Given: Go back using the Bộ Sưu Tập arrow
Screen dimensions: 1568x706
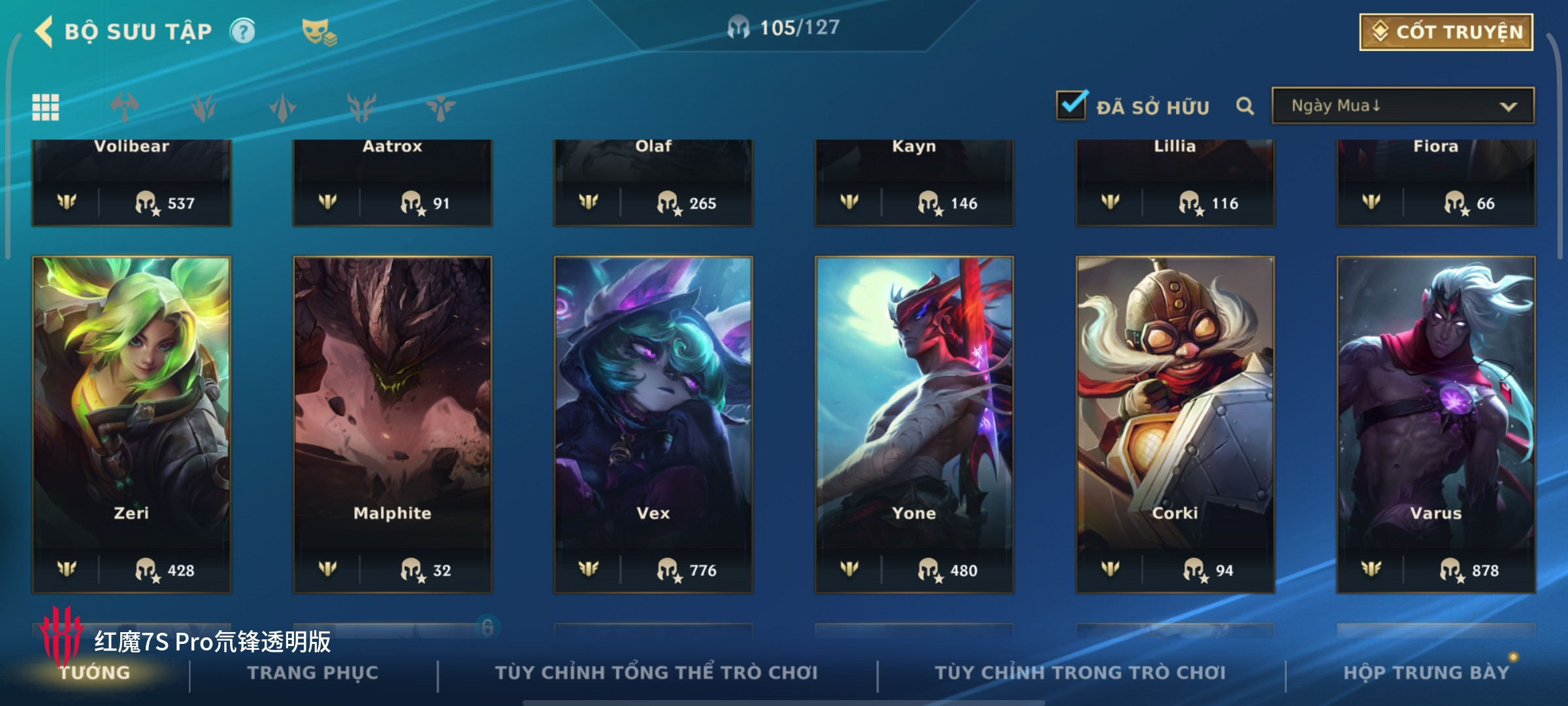Looking at the screenshot, I should [x=44, y=31].
